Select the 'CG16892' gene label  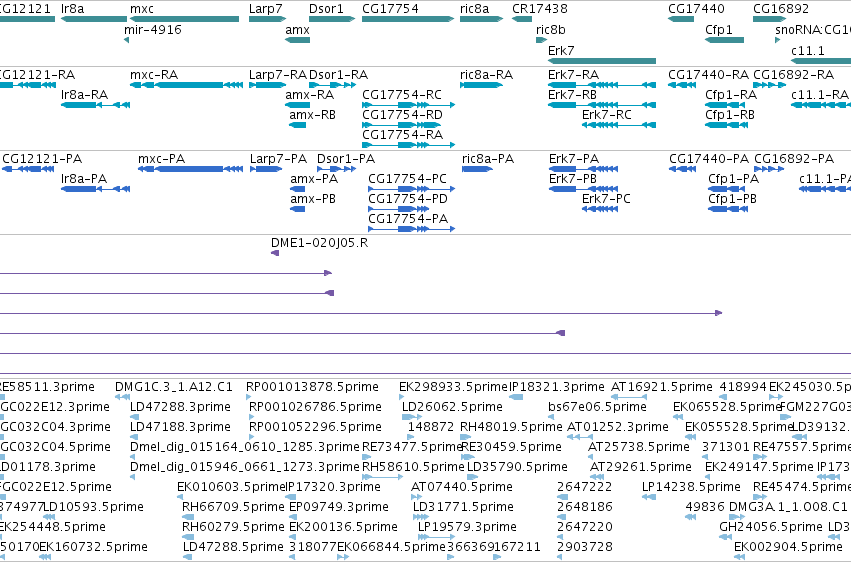[781, 9]
